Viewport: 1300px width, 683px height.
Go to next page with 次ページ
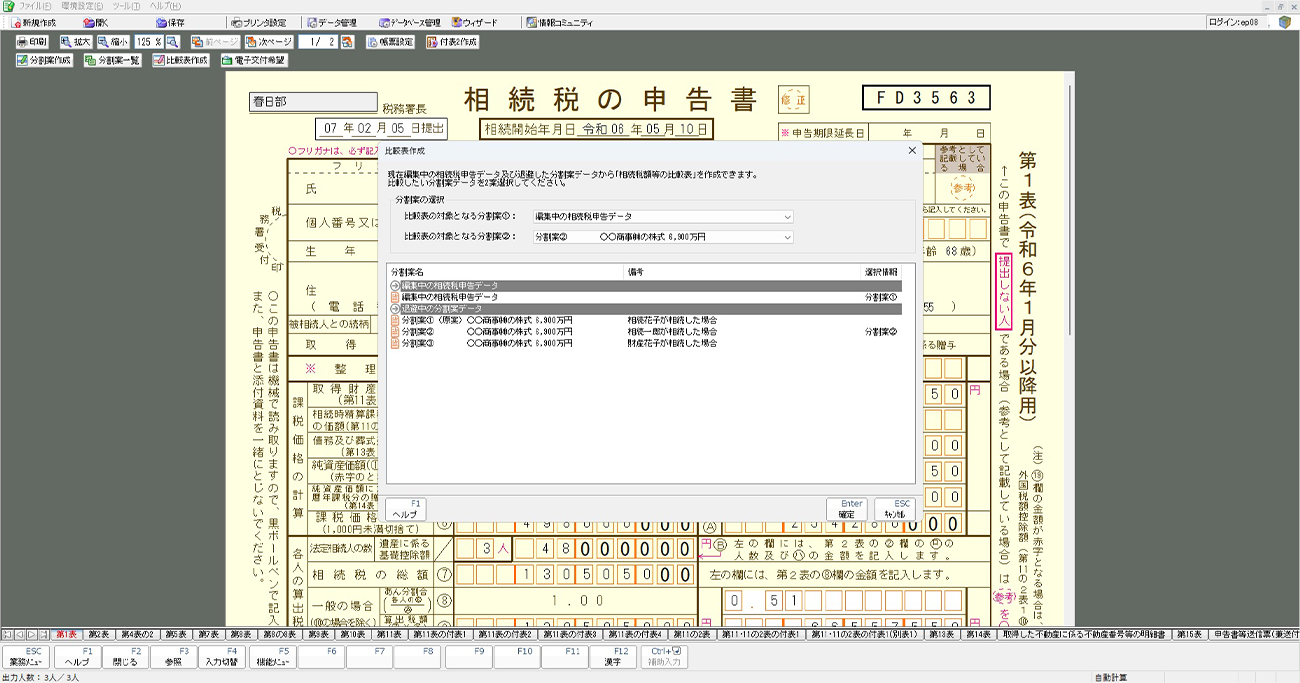click(268, 42)
